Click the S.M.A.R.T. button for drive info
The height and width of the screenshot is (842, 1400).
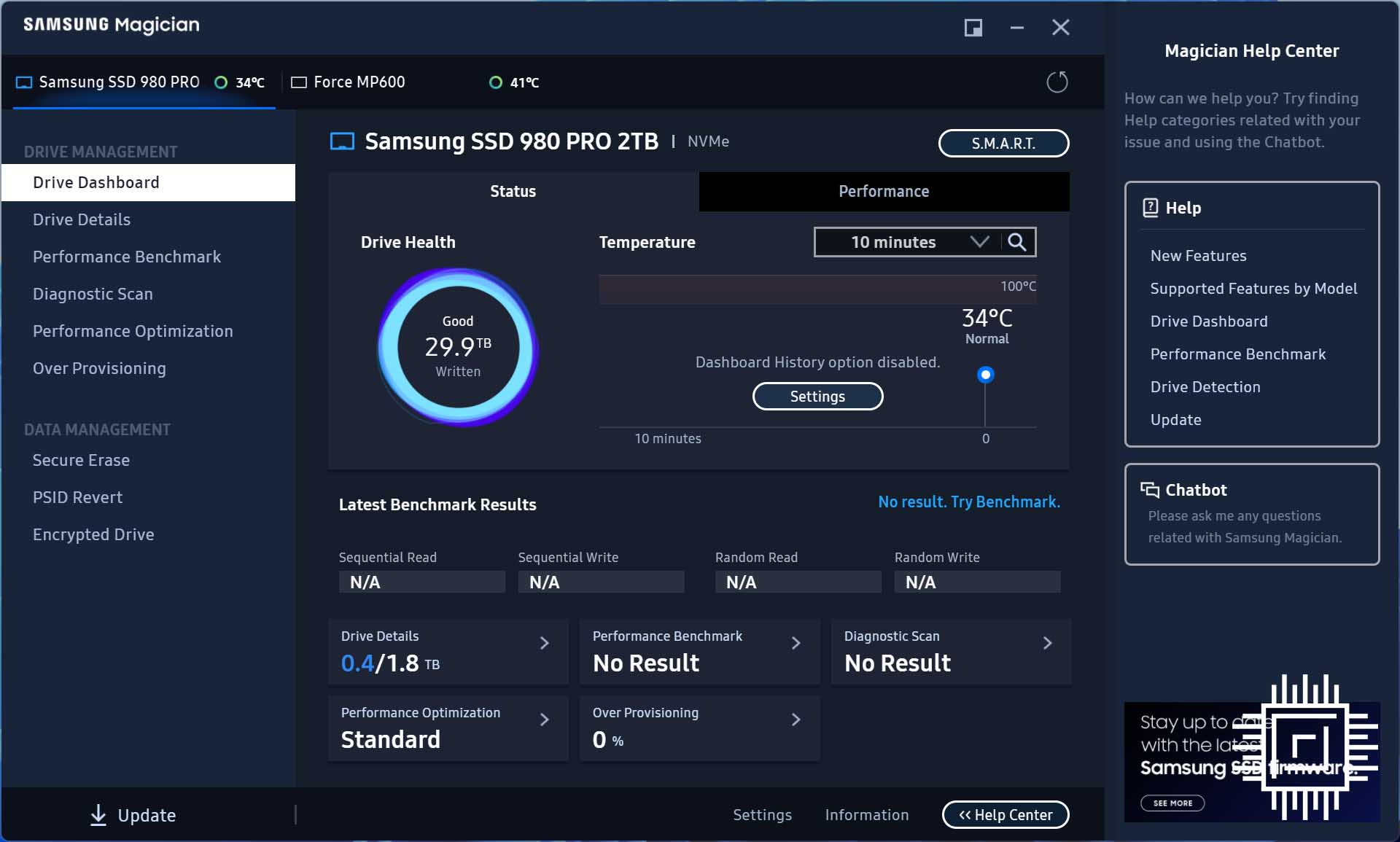(x=1002, y=143)
